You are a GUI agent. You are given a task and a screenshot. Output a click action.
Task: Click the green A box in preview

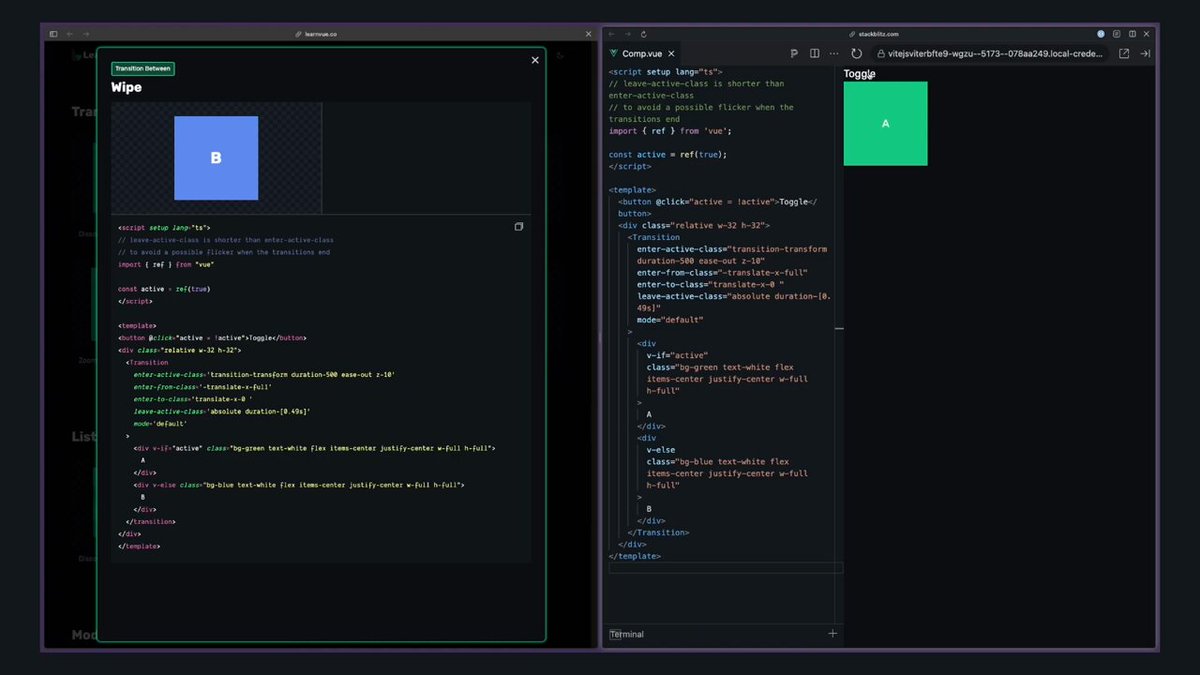tap(885, 123)
